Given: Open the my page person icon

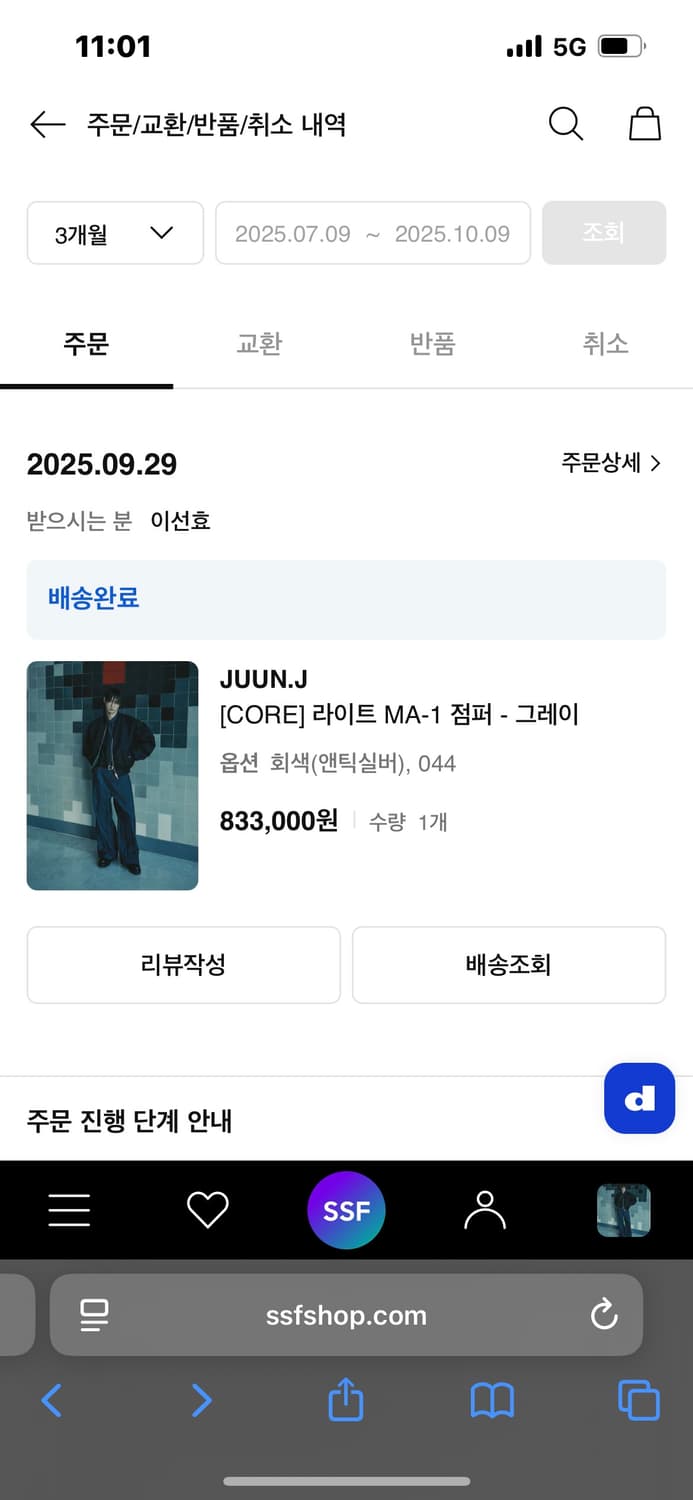Looking at the screenshot, I should coord(485,1210).
